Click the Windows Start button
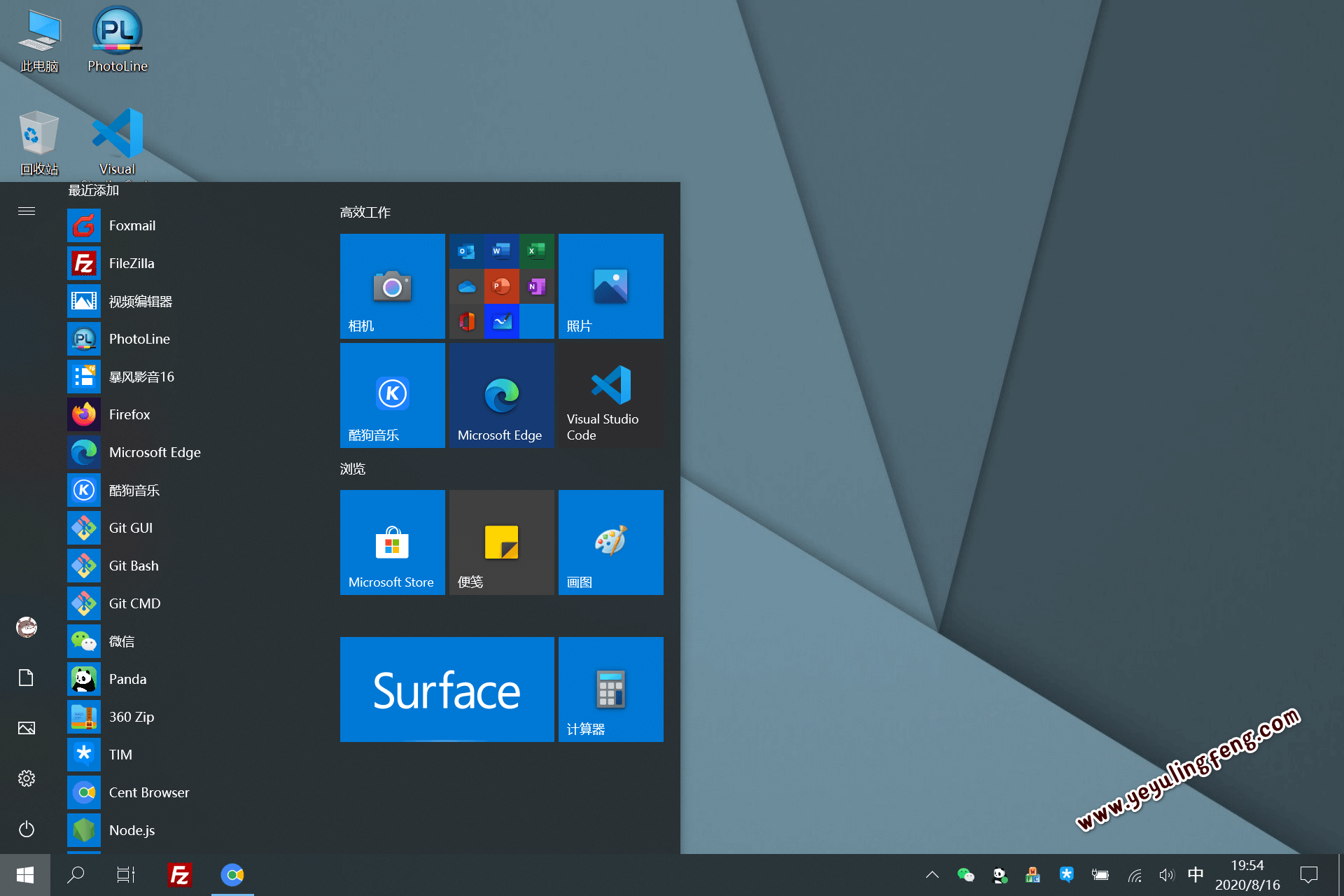Viewport: 1344px width, 896px height. click(x=25, y=874)
